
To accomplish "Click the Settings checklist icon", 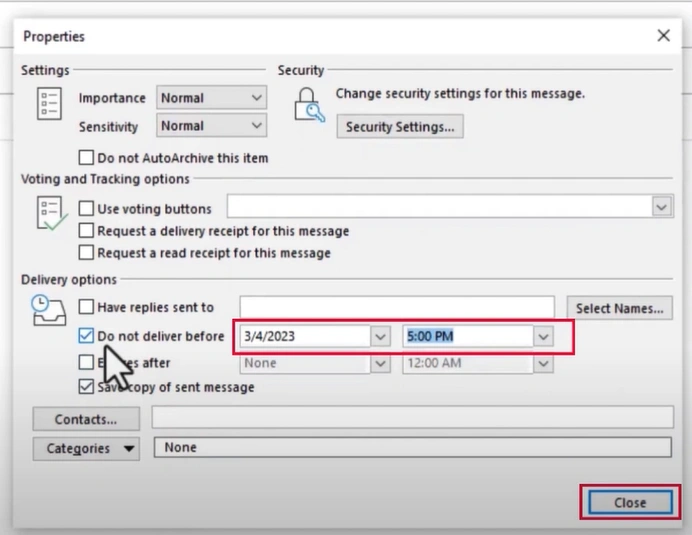I will tap(49, 104).
